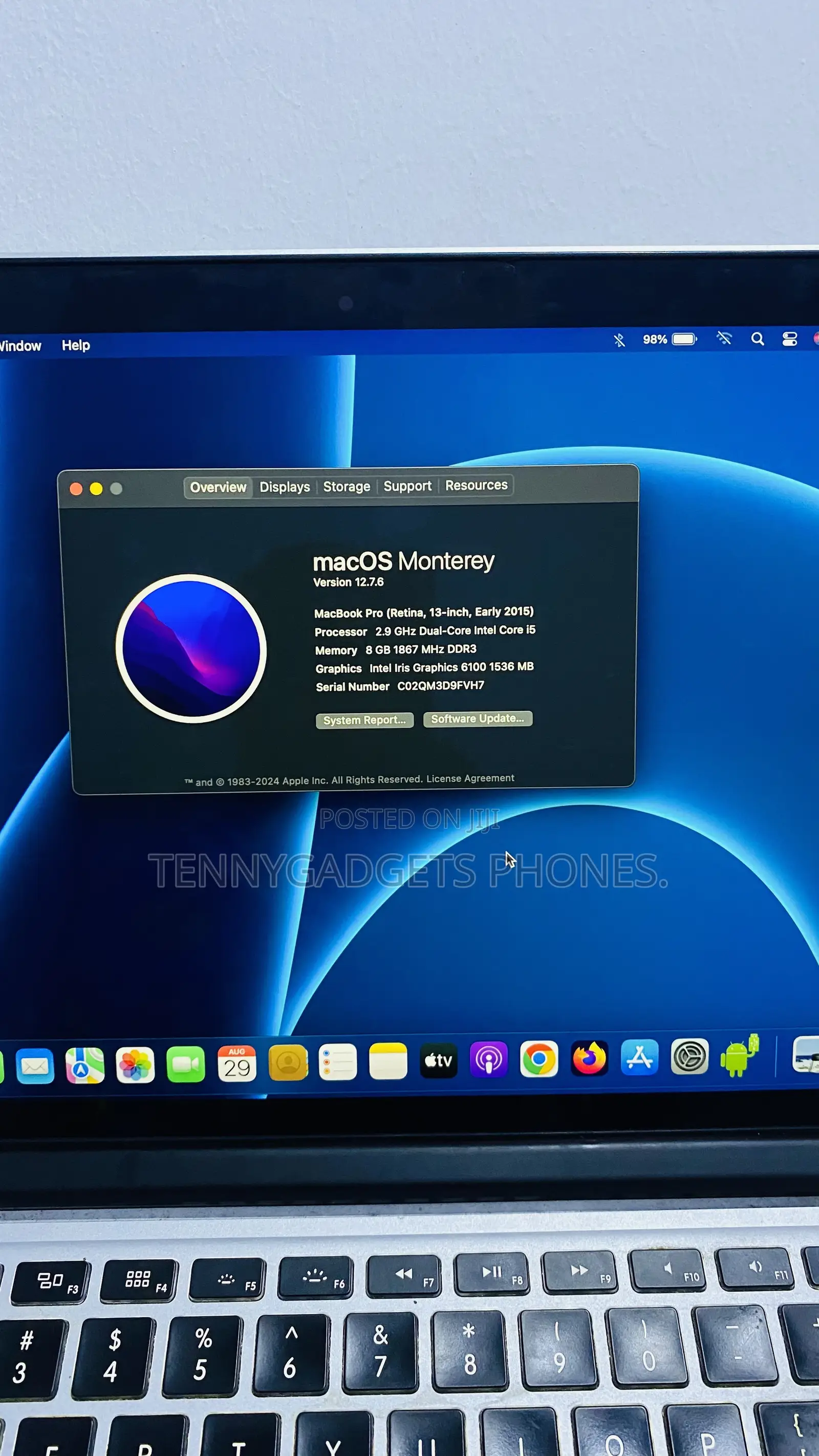Click the Software Update button
The height and width of the screenshot is (1456, 819).
(478, 719)
